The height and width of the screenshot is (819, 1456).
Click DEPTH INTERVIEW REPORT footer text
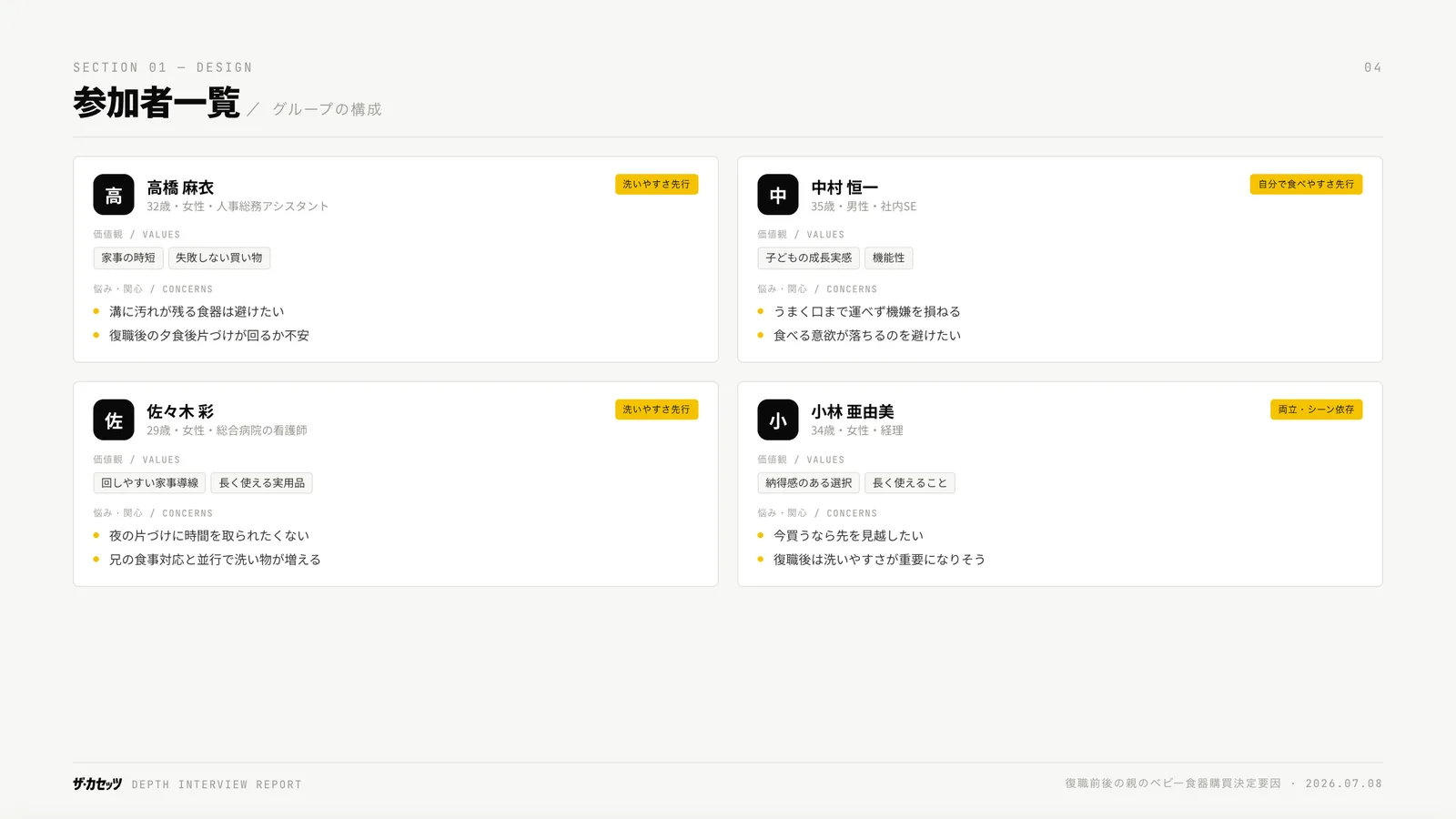click(217, 784)
